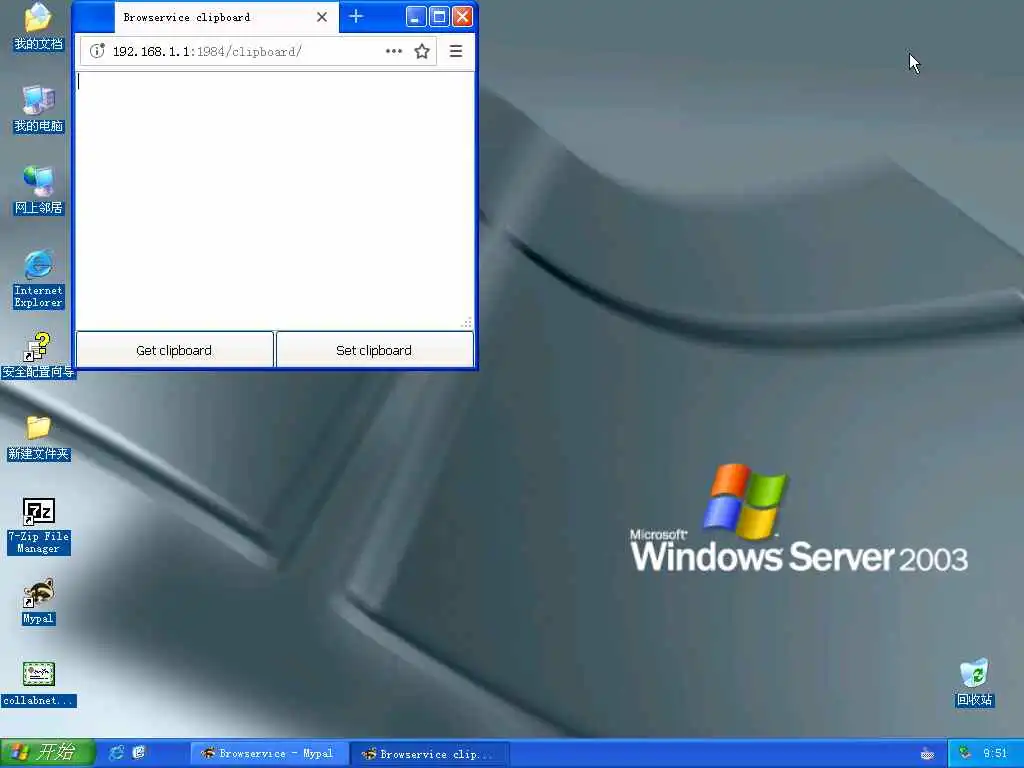Click the network tray icon

965,753
